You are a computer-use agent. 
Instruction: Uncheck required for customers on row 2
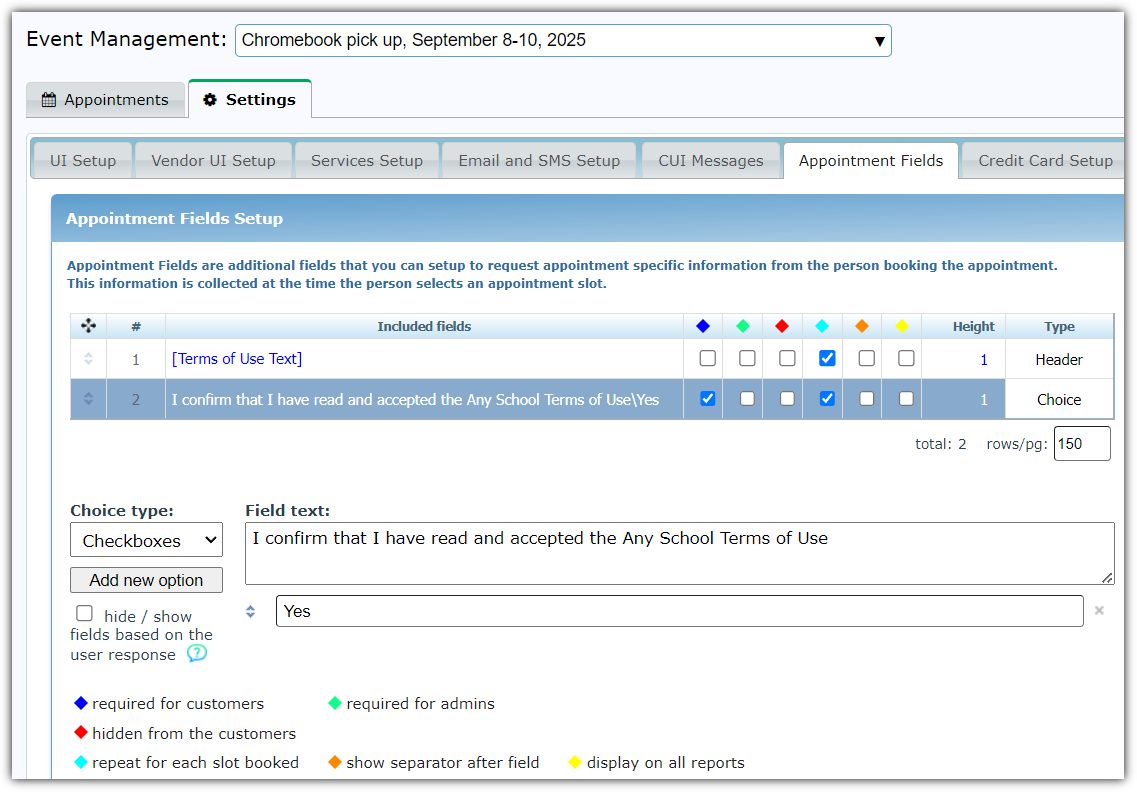(x=708, y=398)
